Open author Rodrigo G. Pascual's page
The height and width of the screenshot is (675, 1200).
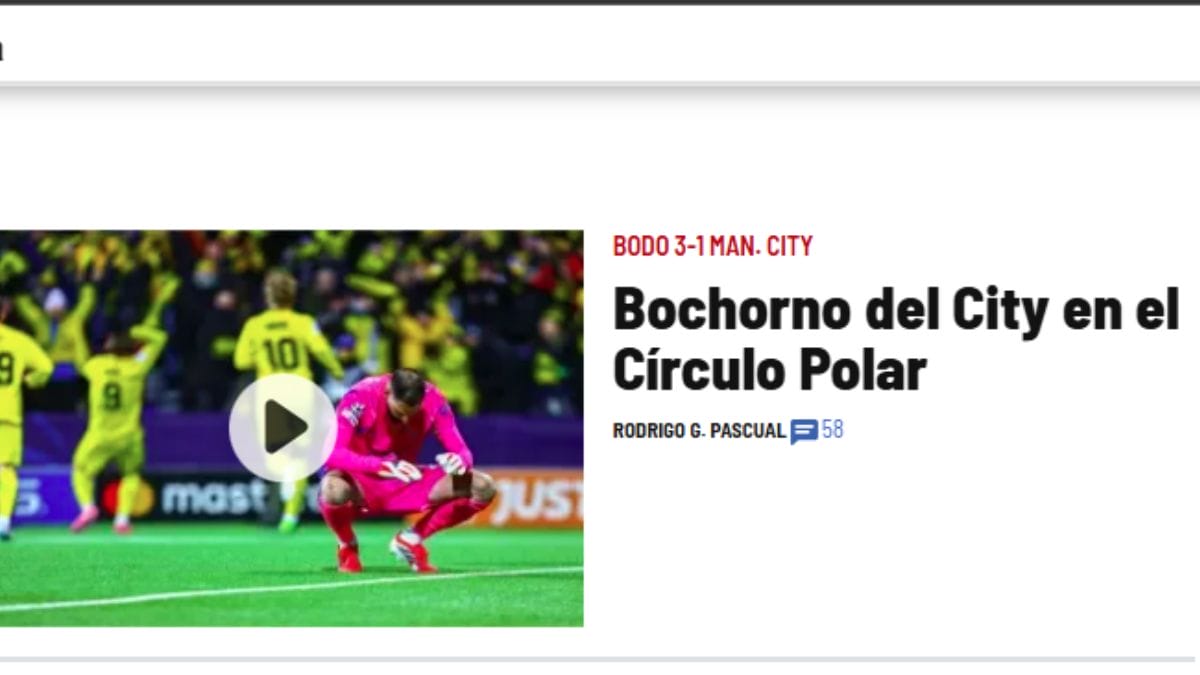pyautogui.click(x=699, y=431)
